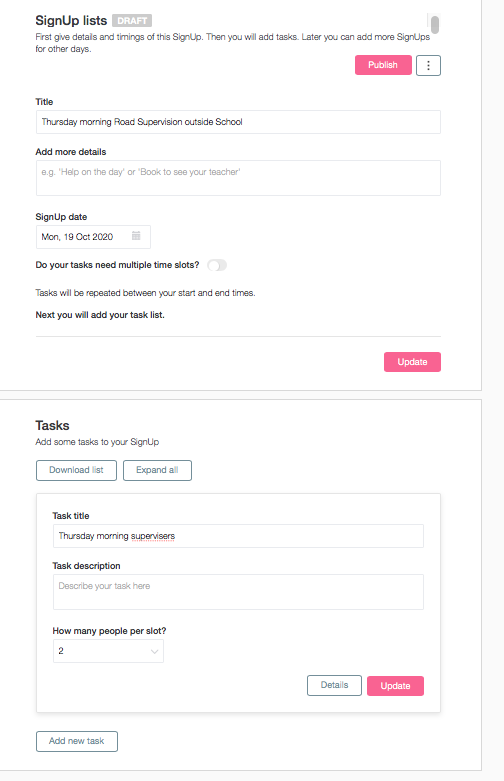
Task: Click the SignUp lists heading
Action: click(x=71, y=20)
